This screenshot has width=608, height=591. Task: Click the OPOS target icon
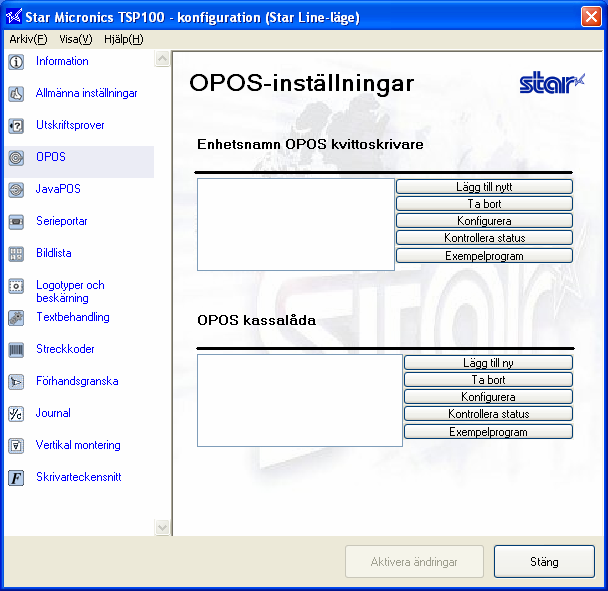tap(16, 158)
